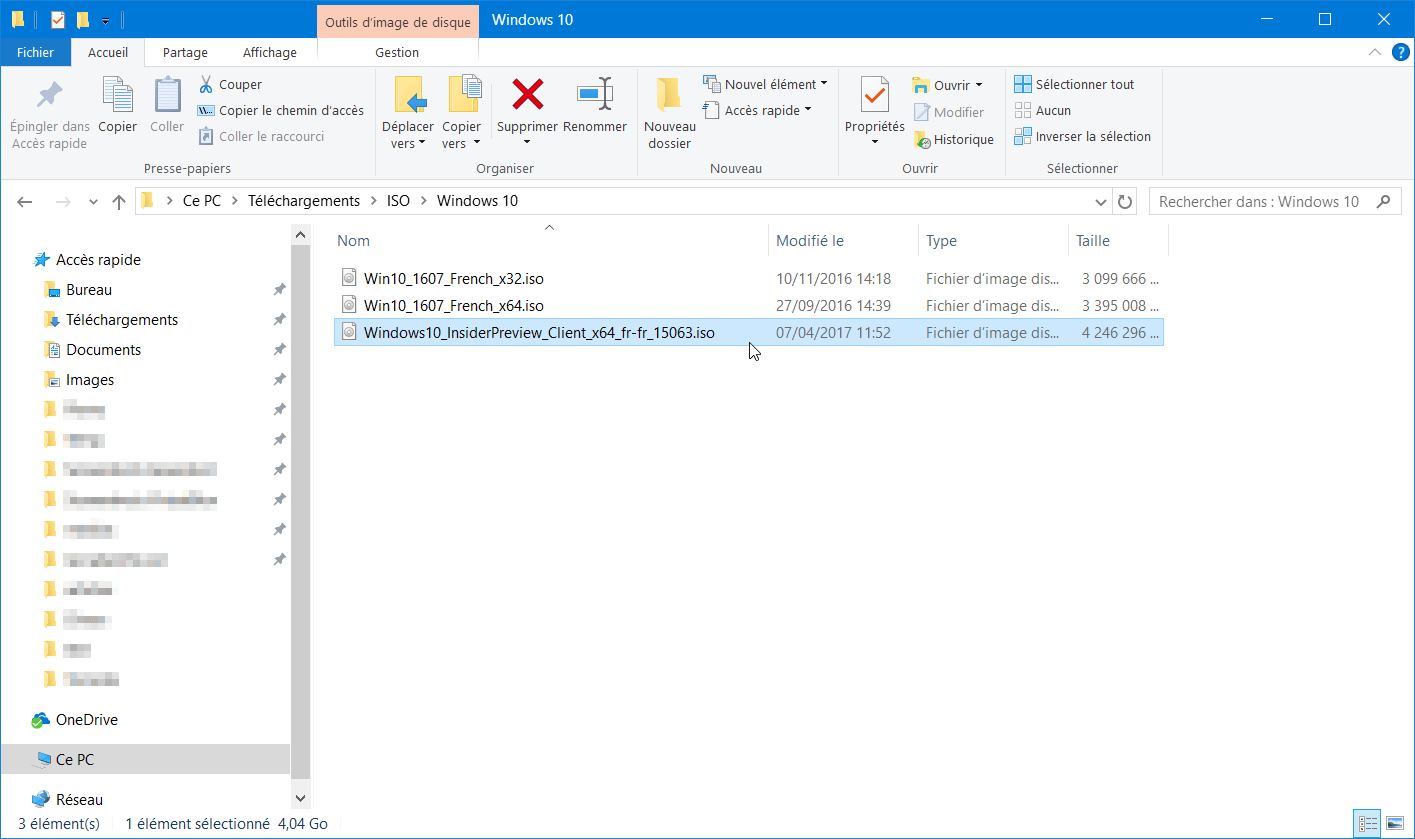Viewport: 1415px width, 839px height.
Task: Click the red Supprimer icon
Action: (527, 95)
